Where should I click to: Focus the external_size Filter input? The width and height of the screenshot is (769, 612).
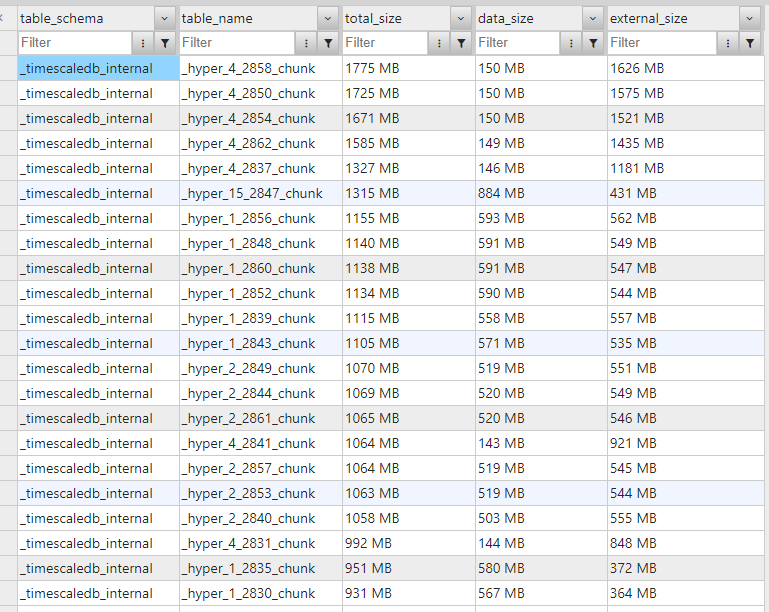point(663,43)
